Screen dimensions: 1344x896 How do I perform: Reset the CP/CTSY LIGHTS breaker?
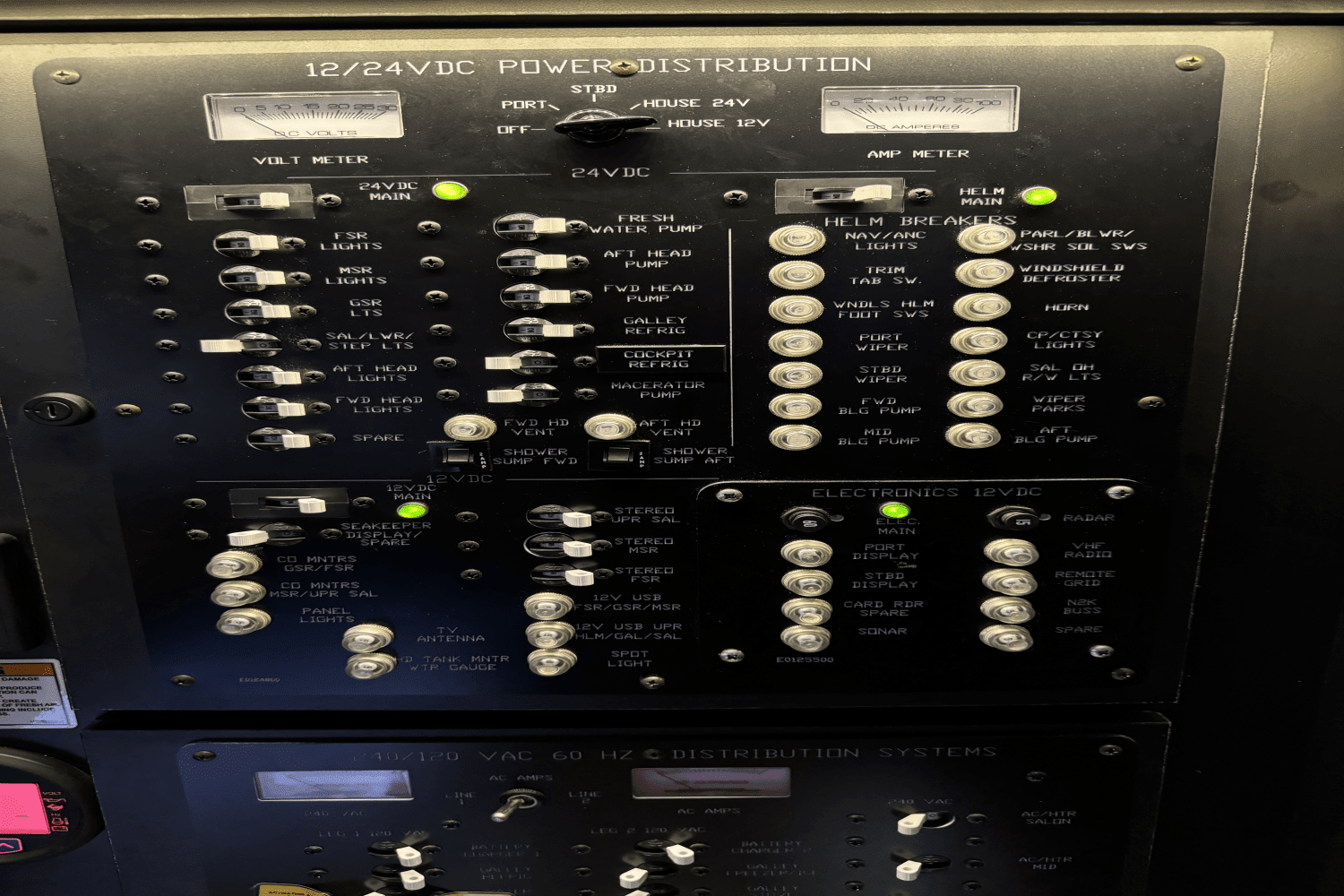[x=978, y=340]
